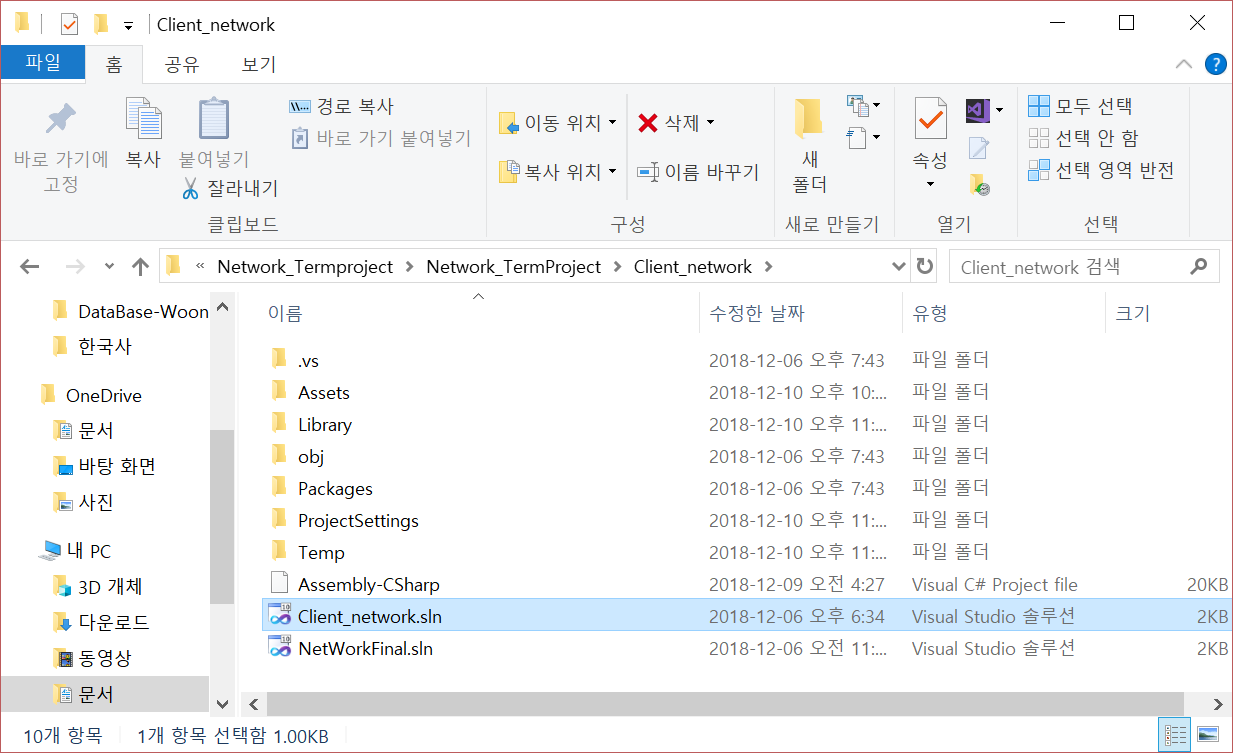Open the address bar folder history dropdown
1233x753 pixels.
[898, 266]
